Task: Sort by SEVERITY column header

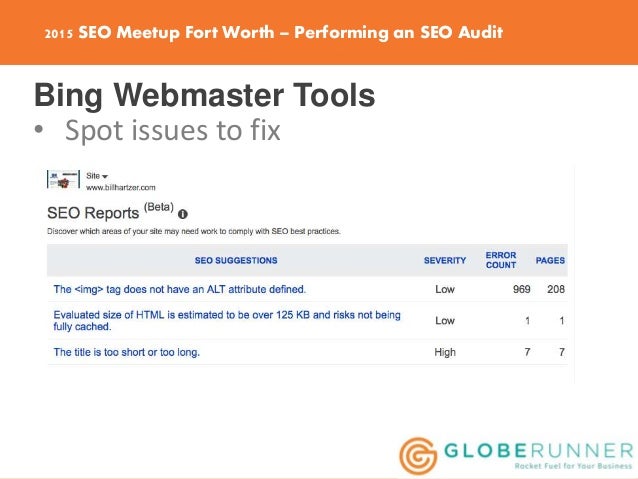Action: pyautogui.click(x=445, y=260)
